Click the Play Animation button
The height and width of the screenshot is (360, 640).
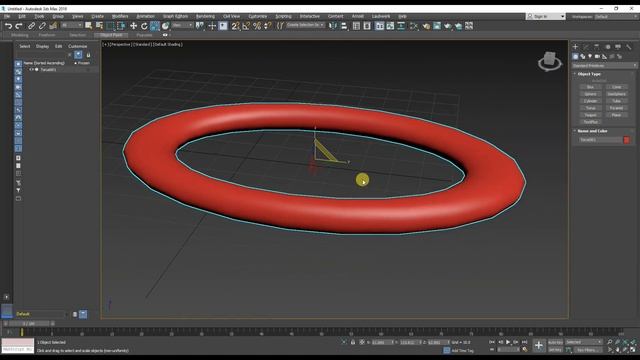coord(508,342)
